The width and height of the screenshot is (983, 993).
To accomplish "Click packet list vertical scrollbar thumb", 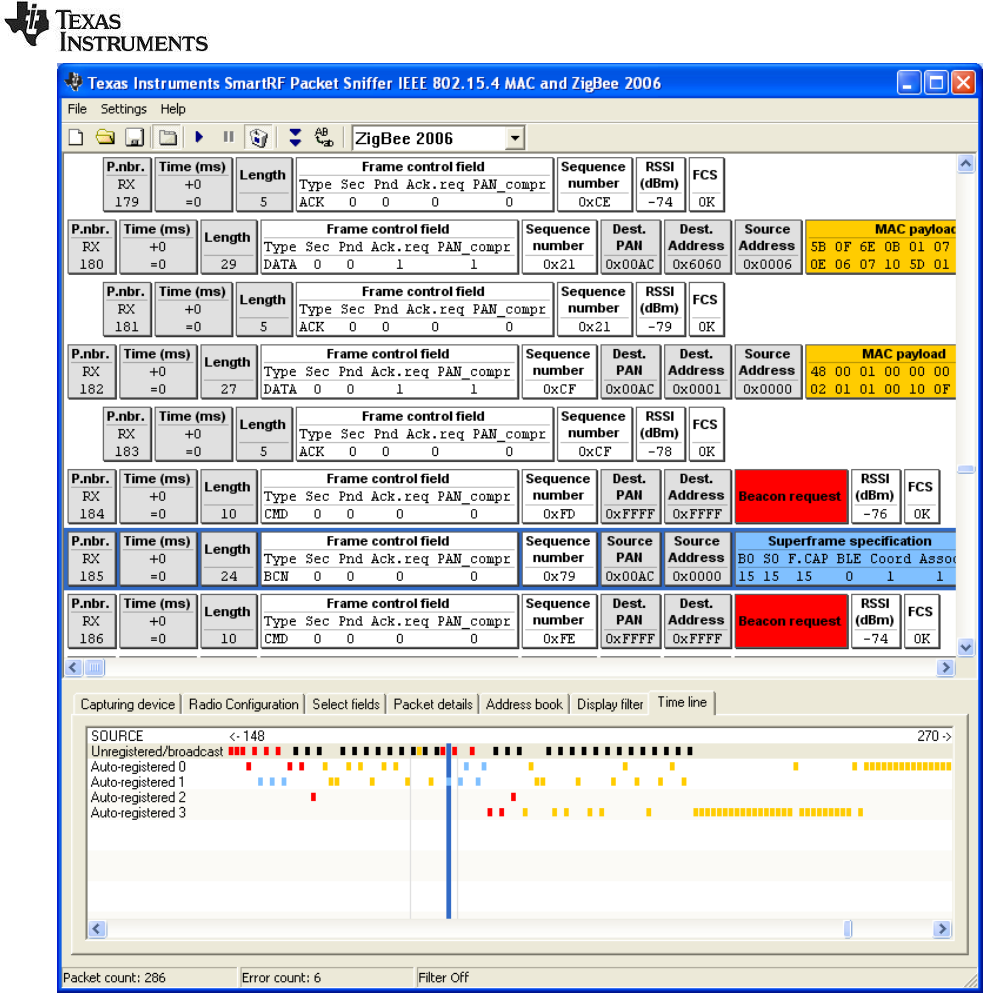I will 965,469.
